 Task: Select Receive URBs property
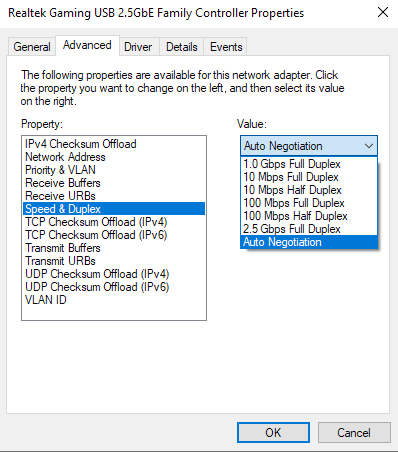tap(114, 196)
